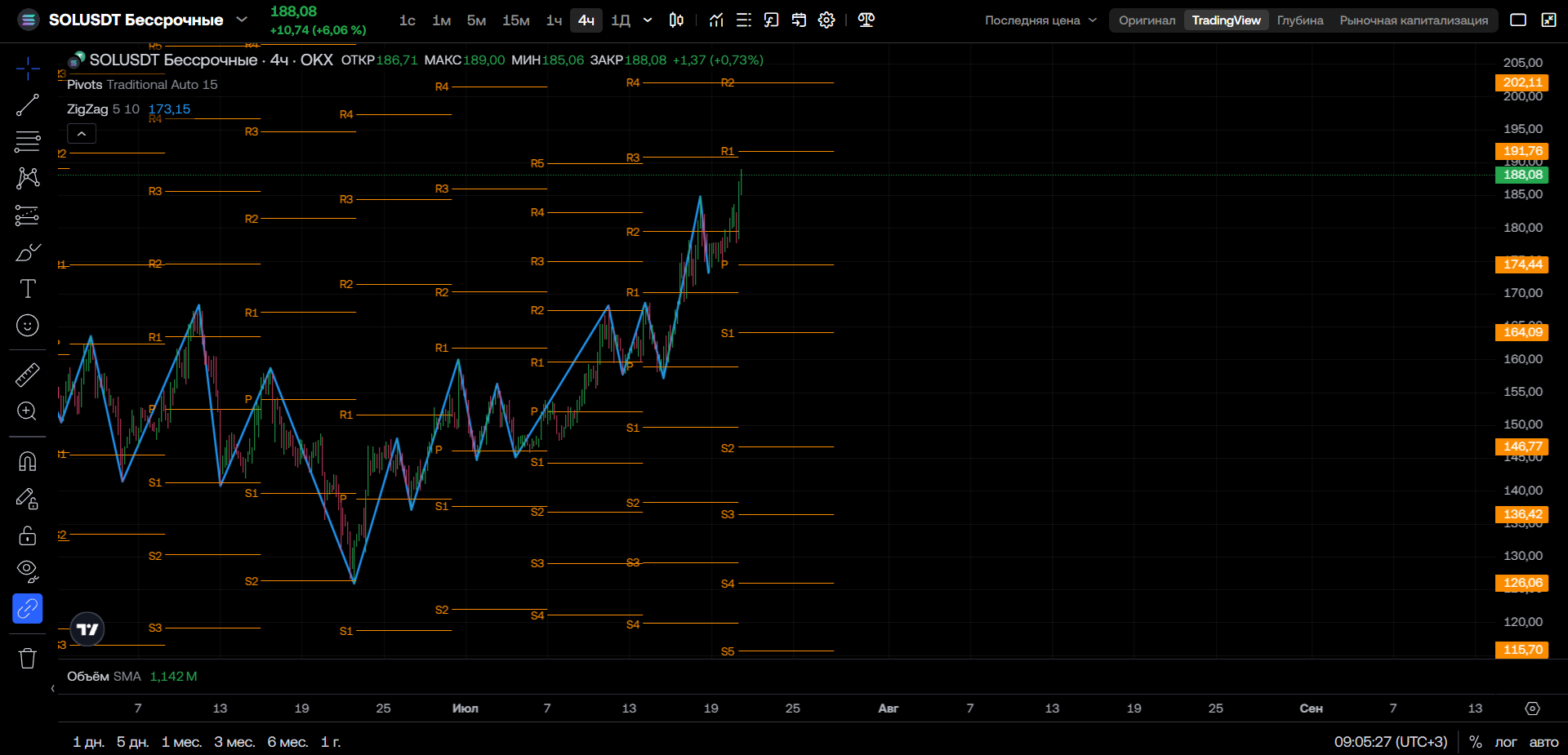1568x755 pixels.
Task: Select the 1Д timeframe
Action: tap(621, 20)
